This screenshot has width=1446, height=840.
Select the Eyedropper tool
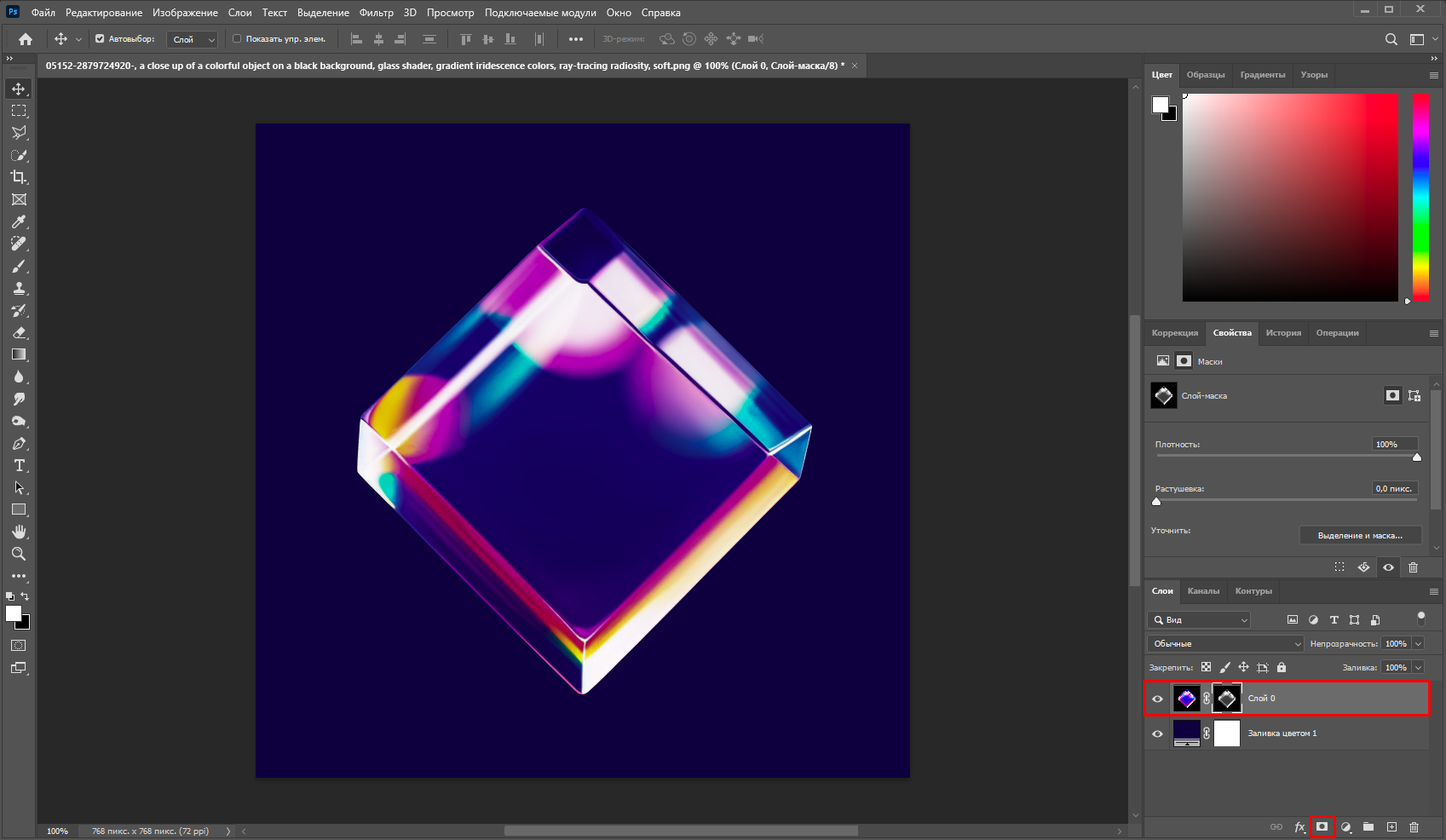[x=18, y=222]
